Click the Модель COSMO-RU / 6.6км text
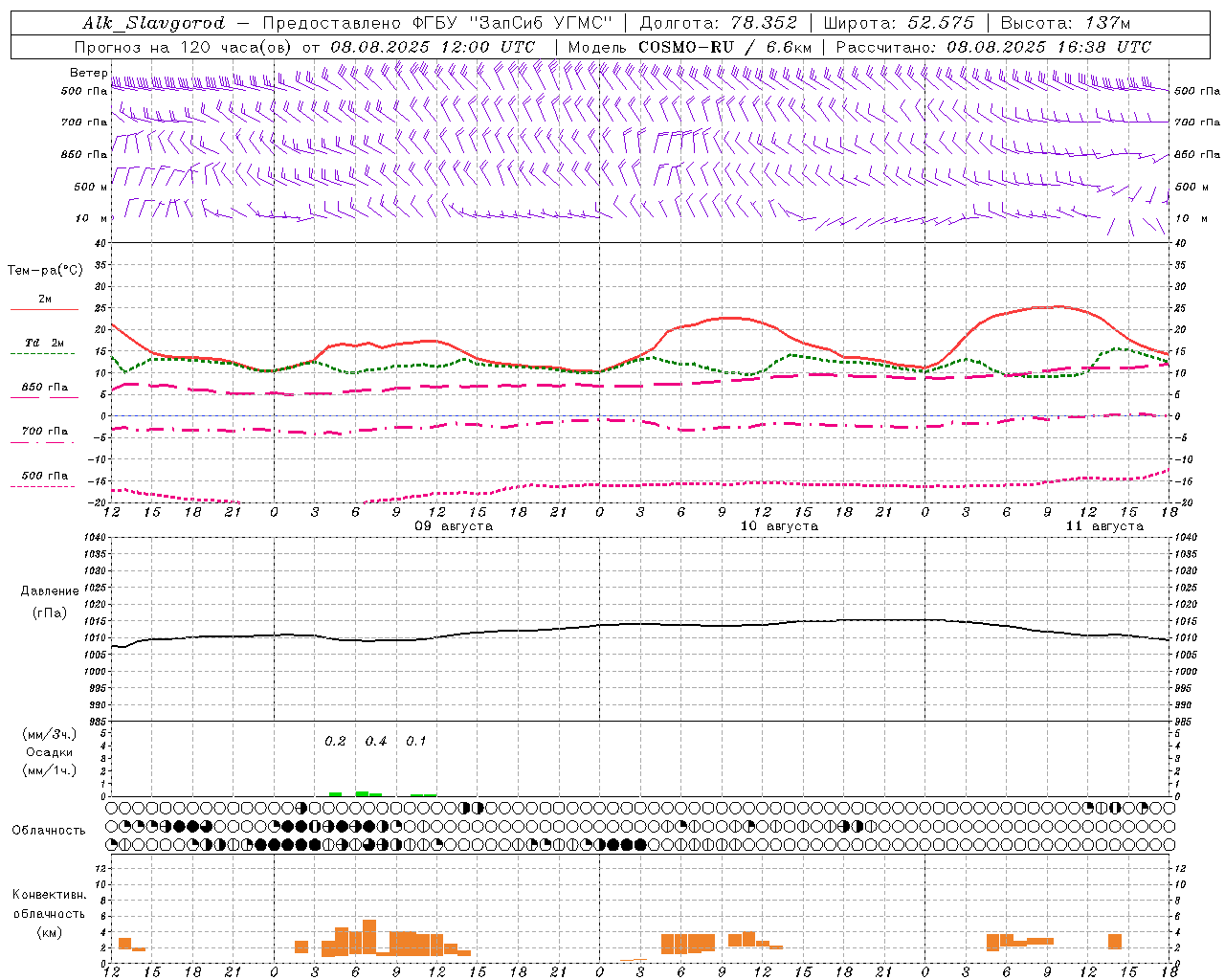Viewport: 1225px width, 980px height. point(689,47)
